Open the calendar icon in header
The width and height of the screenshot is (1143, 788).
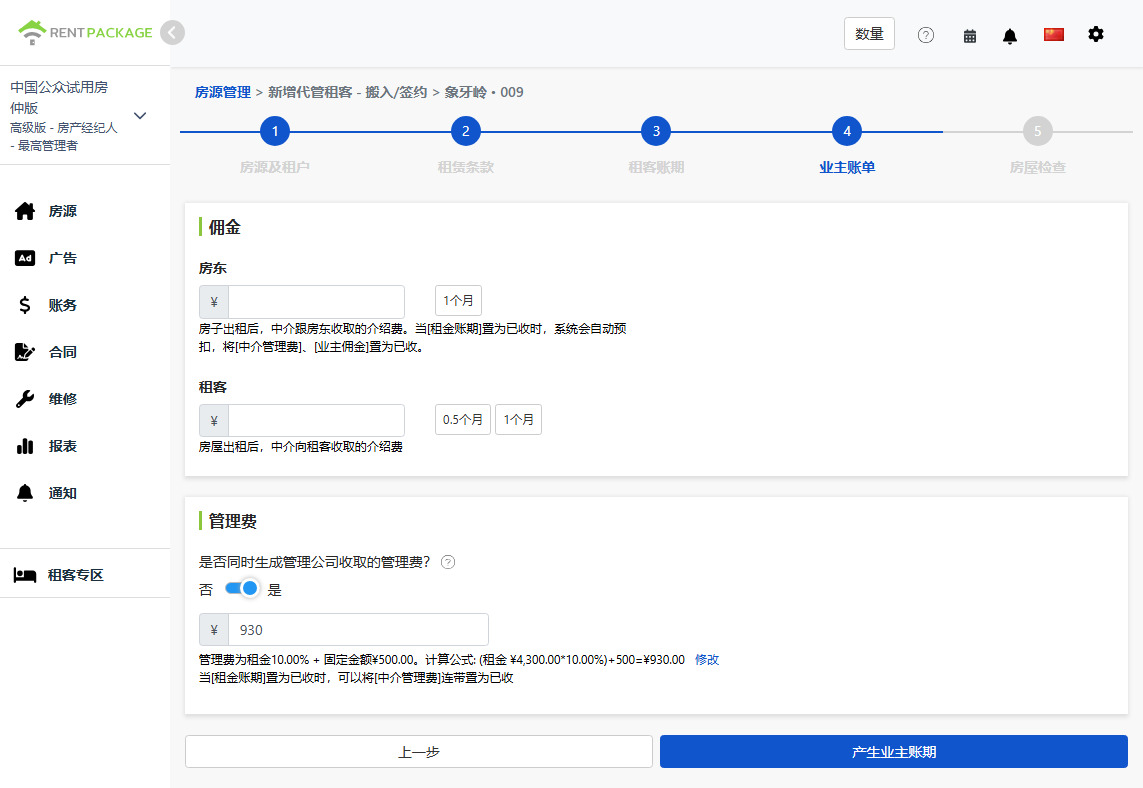point(970,36)
